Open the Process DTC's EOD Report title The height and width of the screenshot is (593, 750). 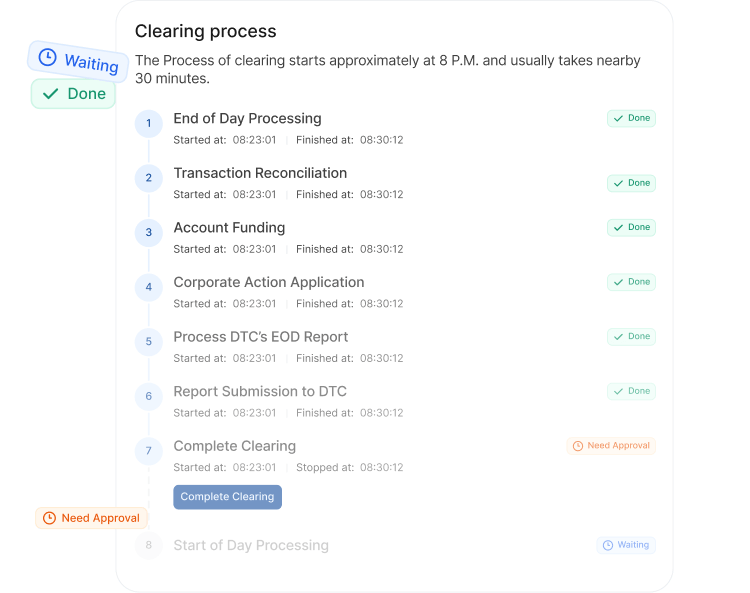click(x=261, y=337)
